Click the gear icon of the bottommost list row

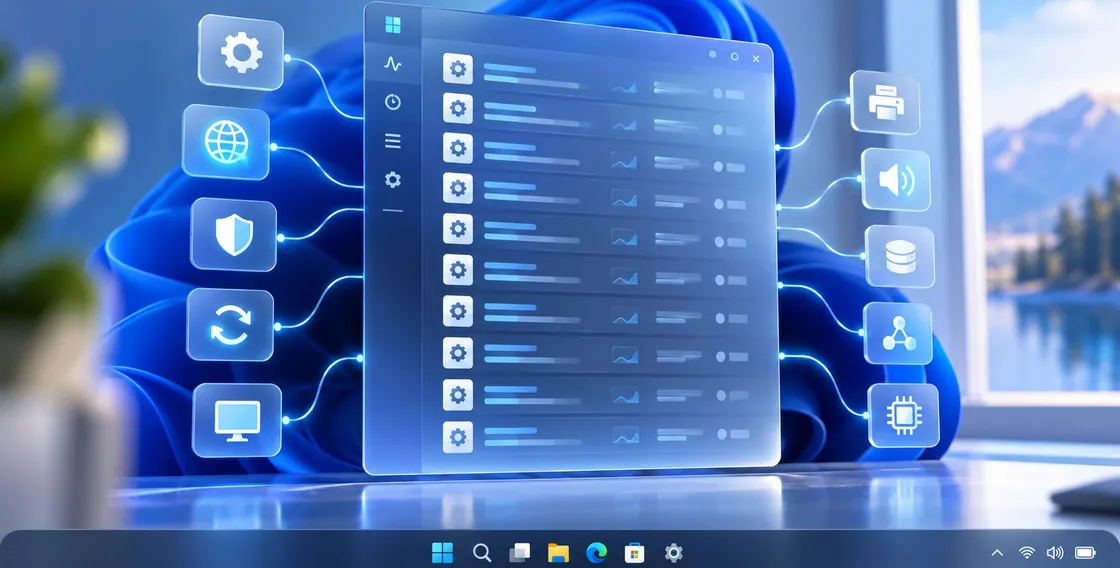pos(458,437)
